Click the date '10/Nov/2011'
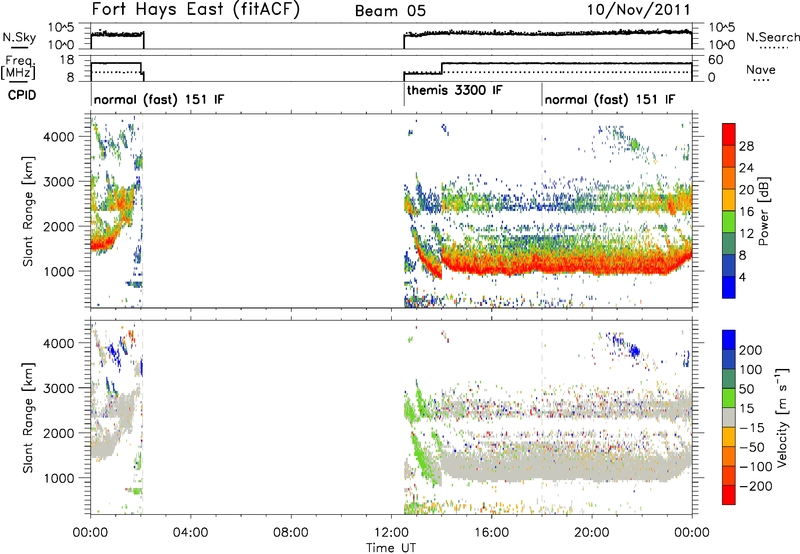 pyautogui.click(x=638, y=10)
